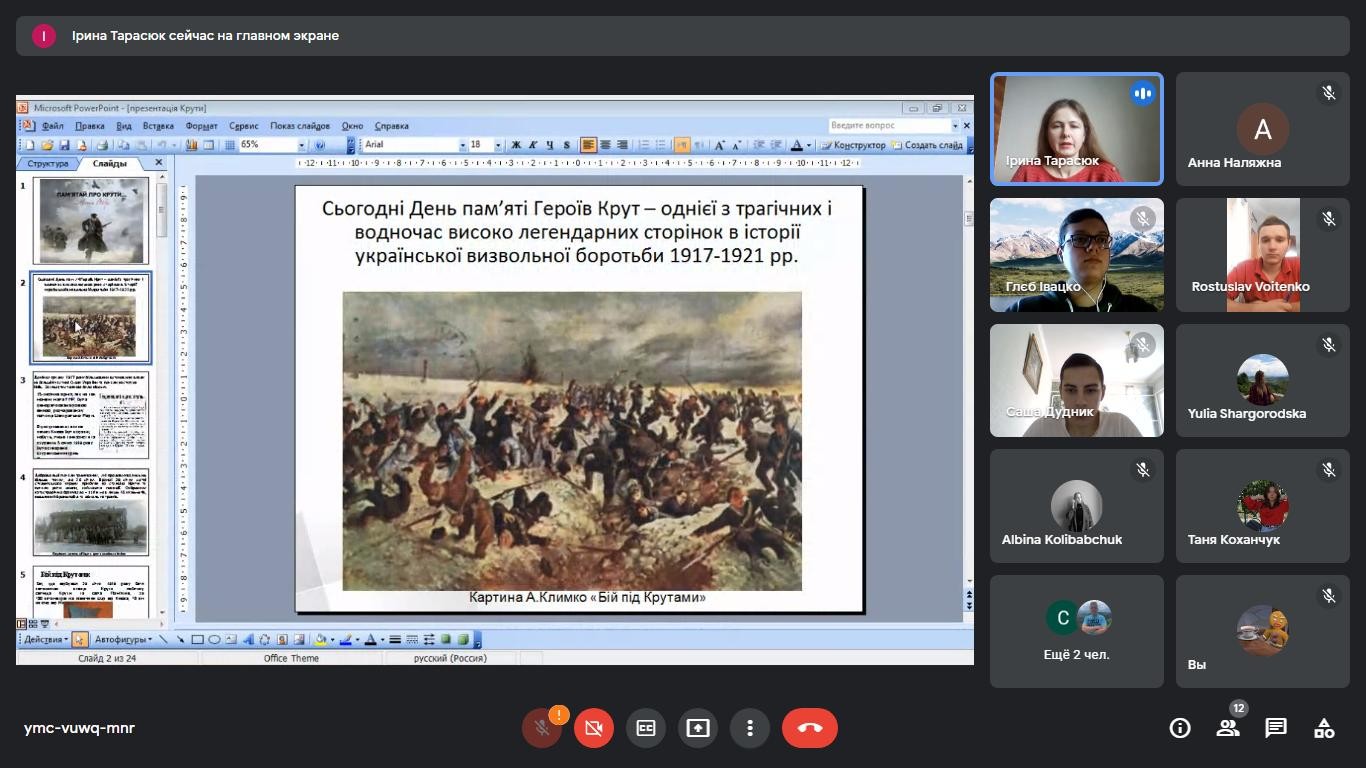Open the chat messages panel
The height and width of the screenshot is (768, 1366).
point(1276,728)
